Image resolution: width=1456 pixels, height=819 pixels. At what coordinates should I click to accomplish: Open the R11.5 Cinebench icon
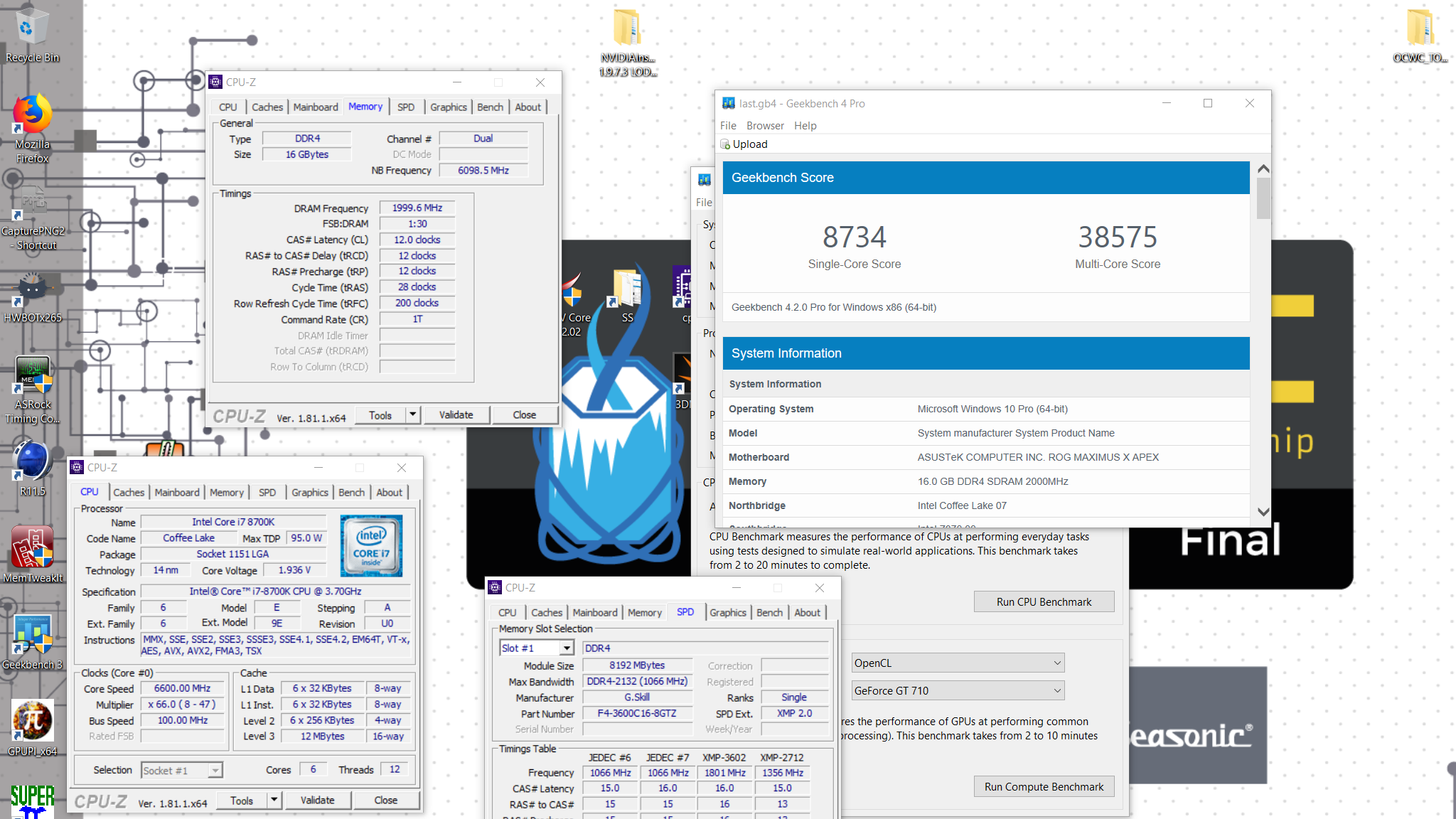point(32,468)
